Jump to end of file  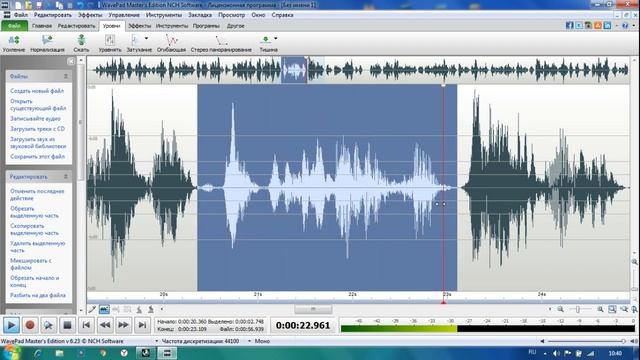[x=142, y=325]
